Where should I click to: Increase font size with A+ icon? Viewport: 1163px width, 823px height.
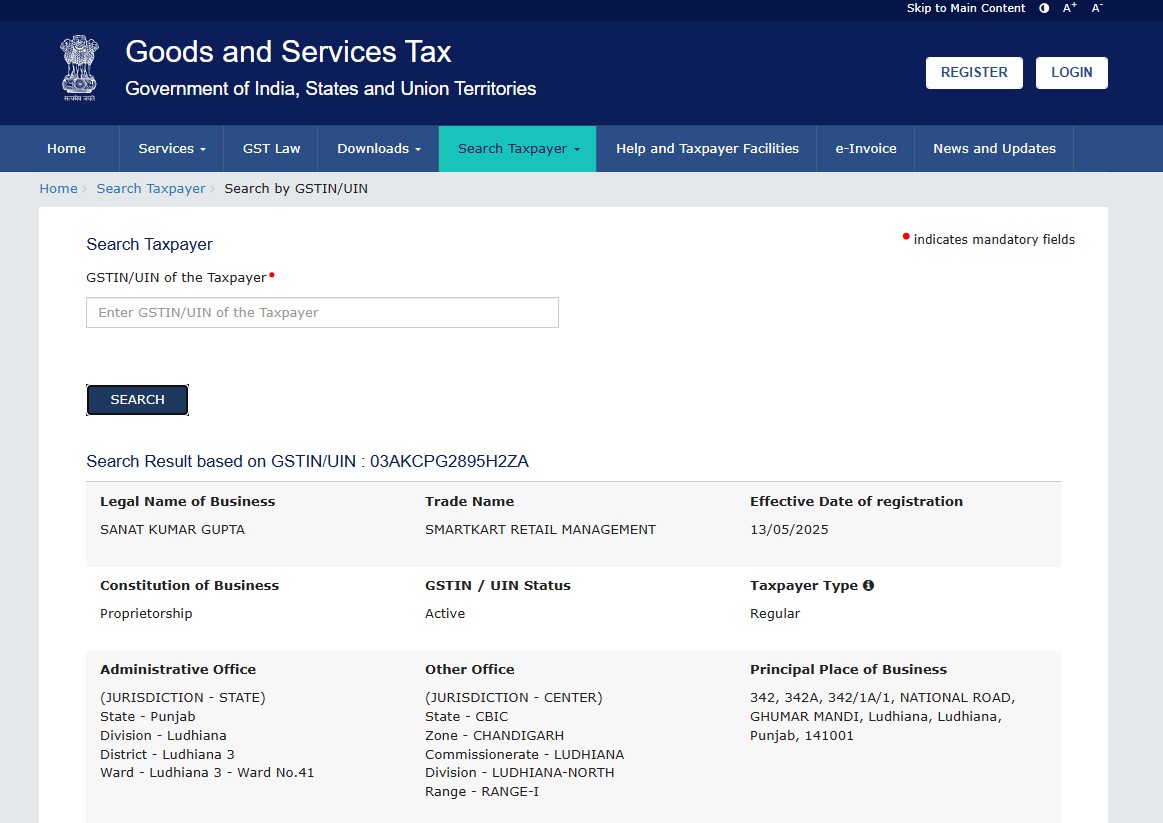click(x=1070, y=8)
